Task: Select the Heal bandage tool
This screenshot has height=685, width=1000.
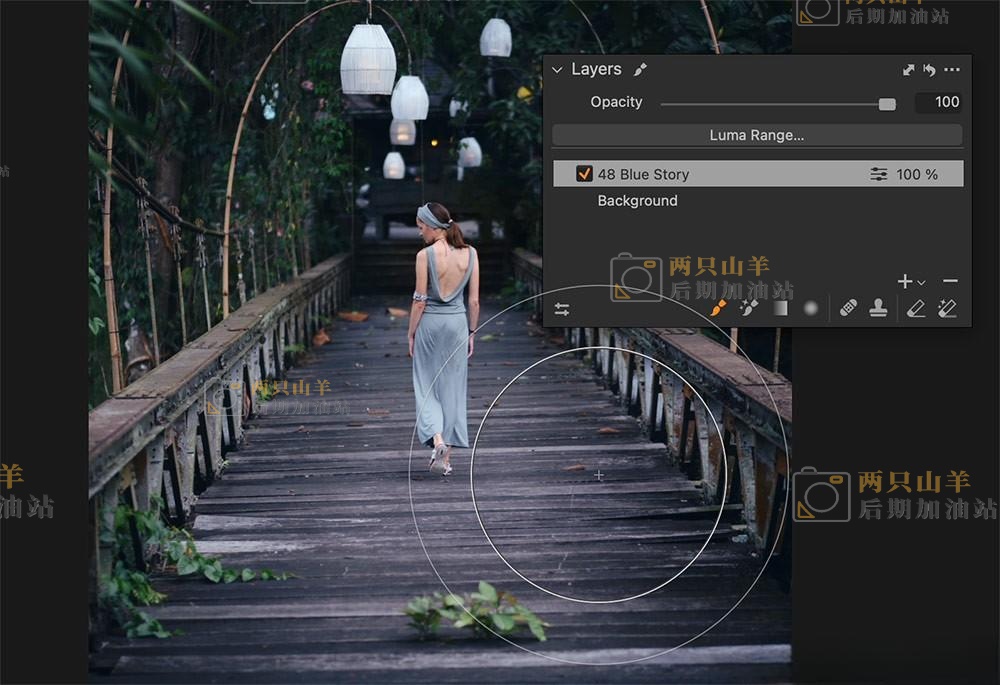Action: (x=848, y=309)
